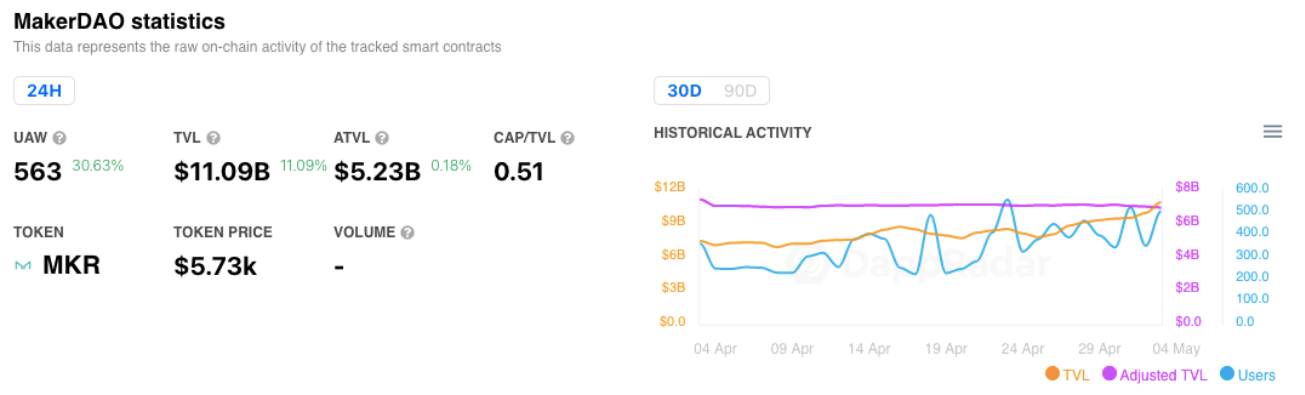
Task: Click the blue Users legend dot
Action: [1227, 374]
